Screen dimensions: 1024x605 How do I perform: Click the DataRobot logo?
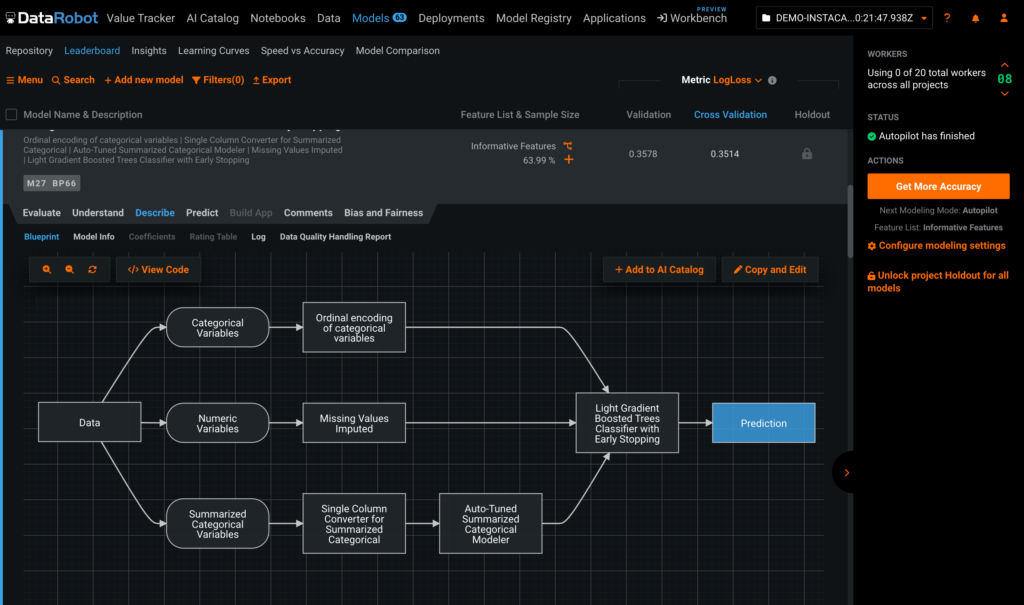pyautogui.click(x=52, y=18)
